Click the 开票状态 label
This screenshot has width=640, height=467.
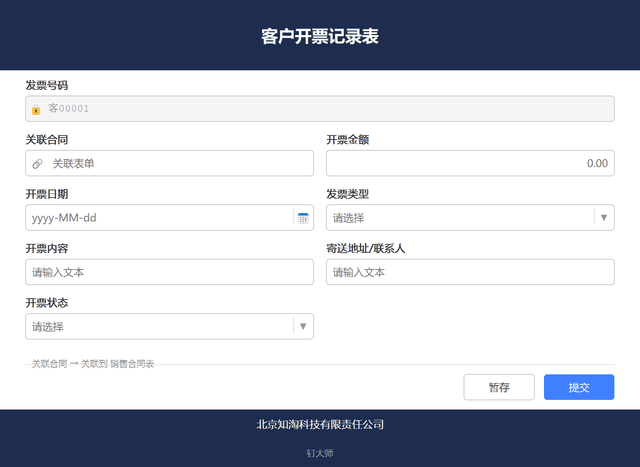(x=47, y=302)
